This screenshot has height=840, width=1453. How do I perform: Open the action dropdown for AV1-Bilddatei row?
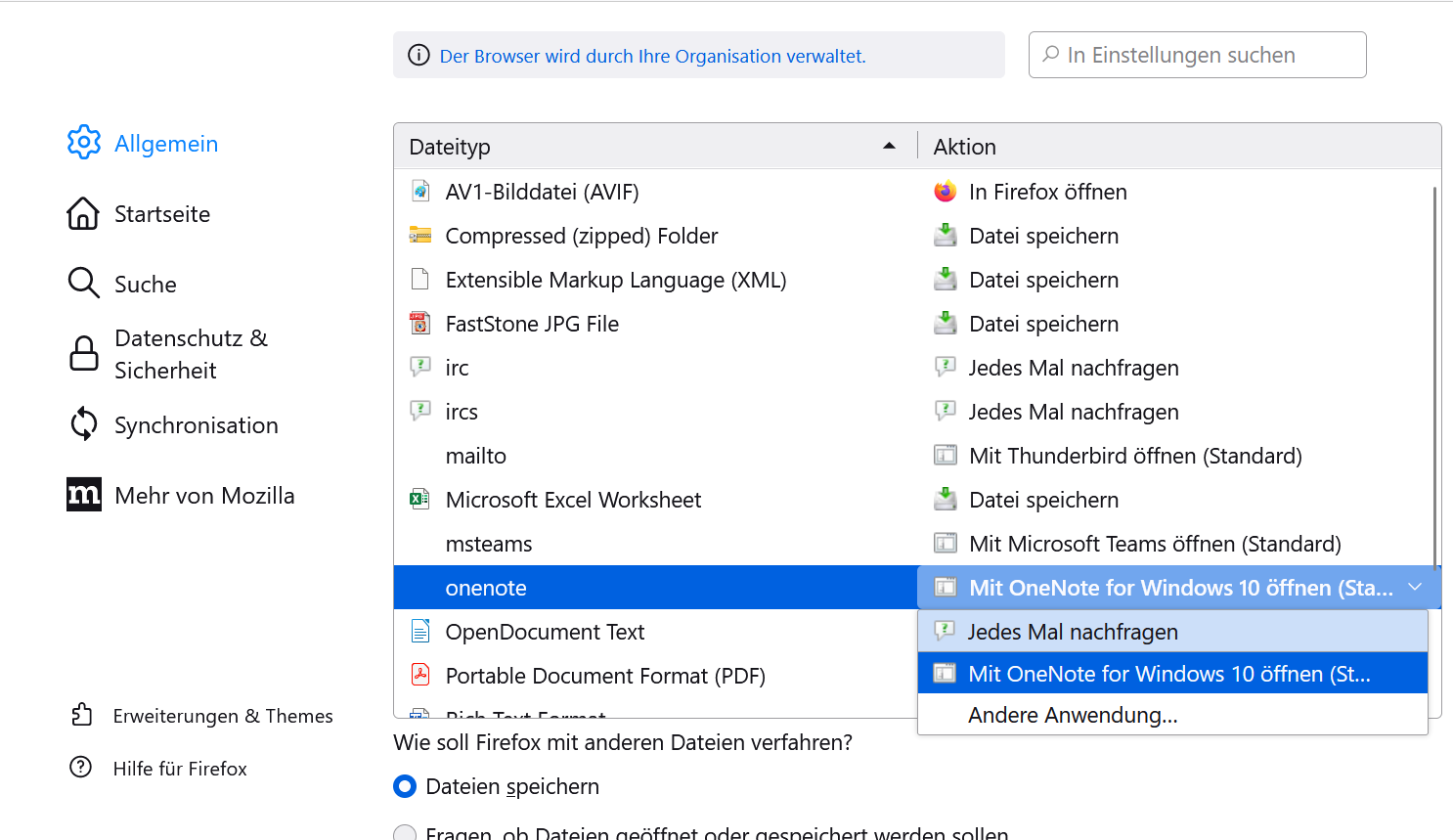(1178, 191)
